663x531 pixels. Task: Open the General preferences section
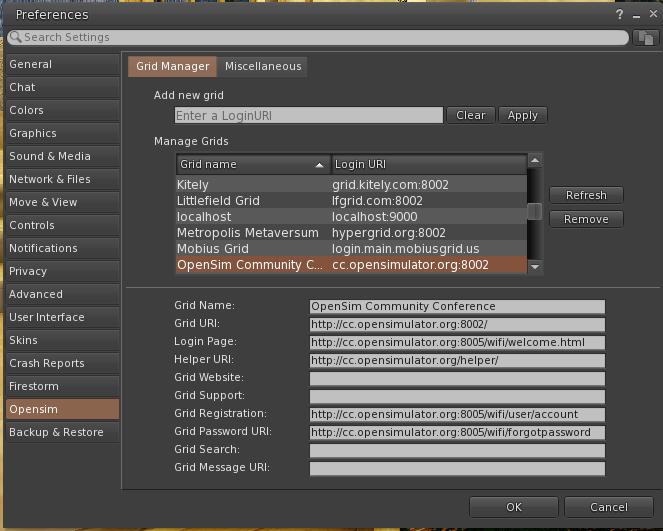pos(63,64)
